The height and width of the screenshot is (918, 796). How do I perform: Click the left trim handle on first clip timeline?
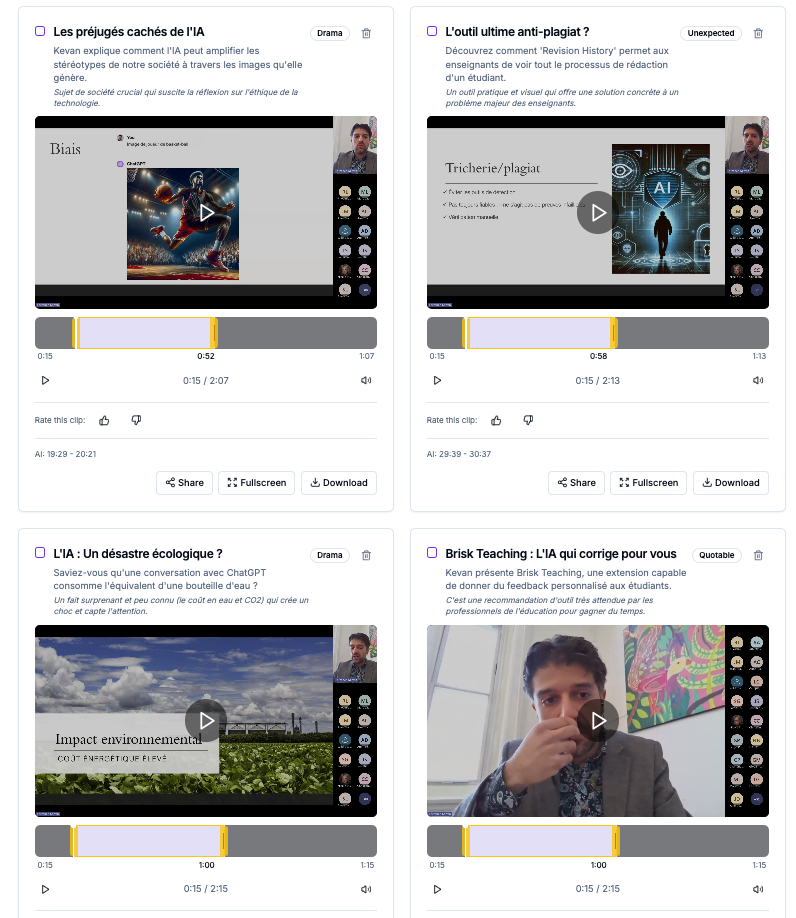tap(75, 333)
